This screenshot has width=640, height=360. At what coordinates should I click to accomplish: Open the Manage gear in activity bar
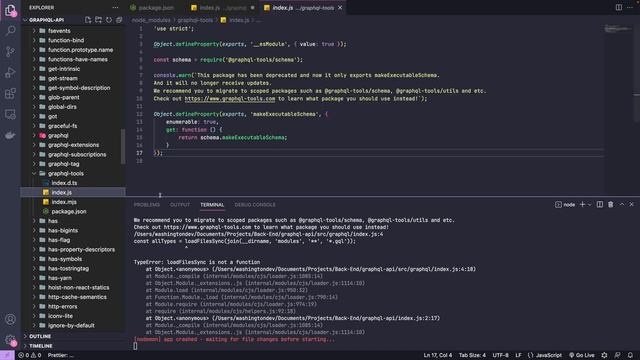[x=10, y=340]
